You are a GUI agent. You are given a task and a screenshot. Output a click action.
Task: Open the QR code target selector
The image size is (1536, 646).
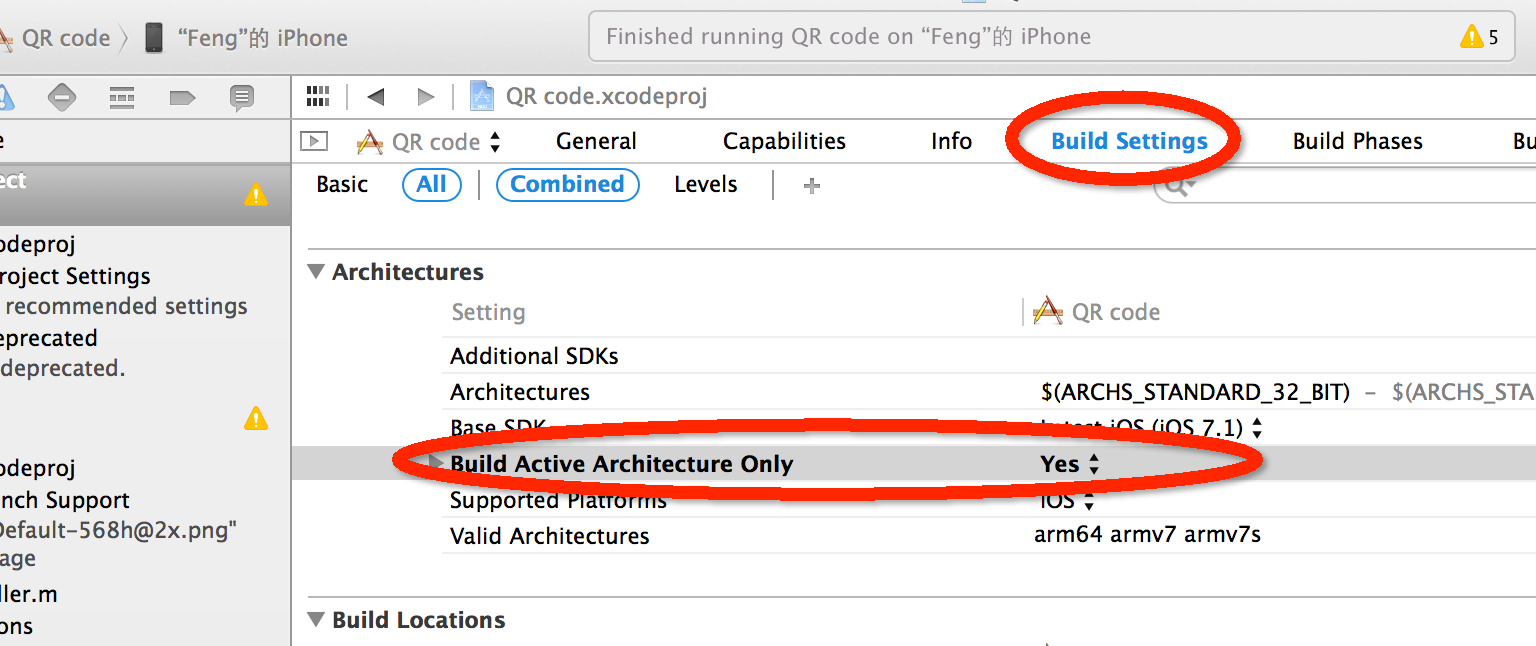(430, 142)
